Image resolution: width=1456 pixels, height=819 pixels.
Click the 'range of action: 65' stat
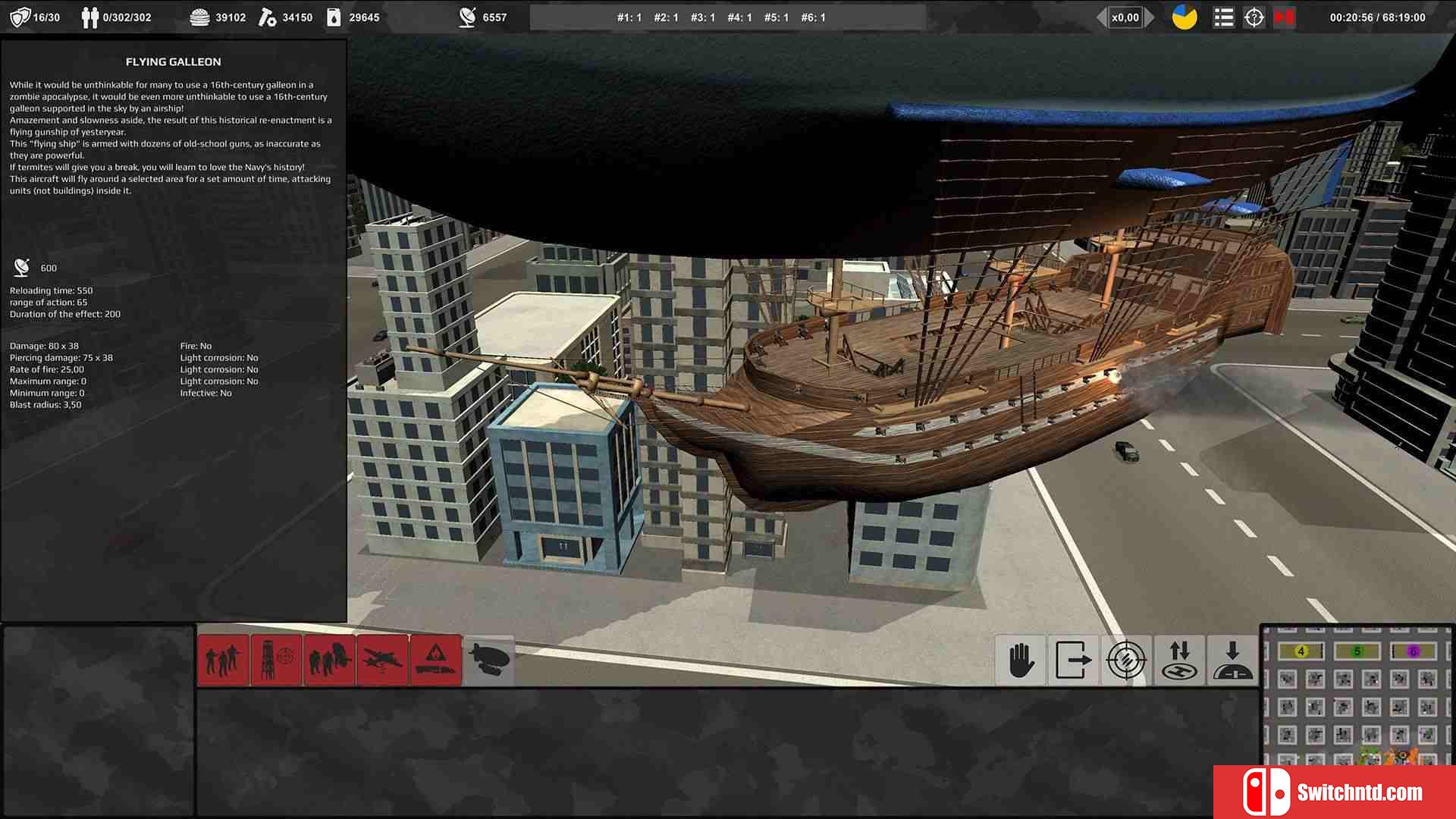click(49, 302)
